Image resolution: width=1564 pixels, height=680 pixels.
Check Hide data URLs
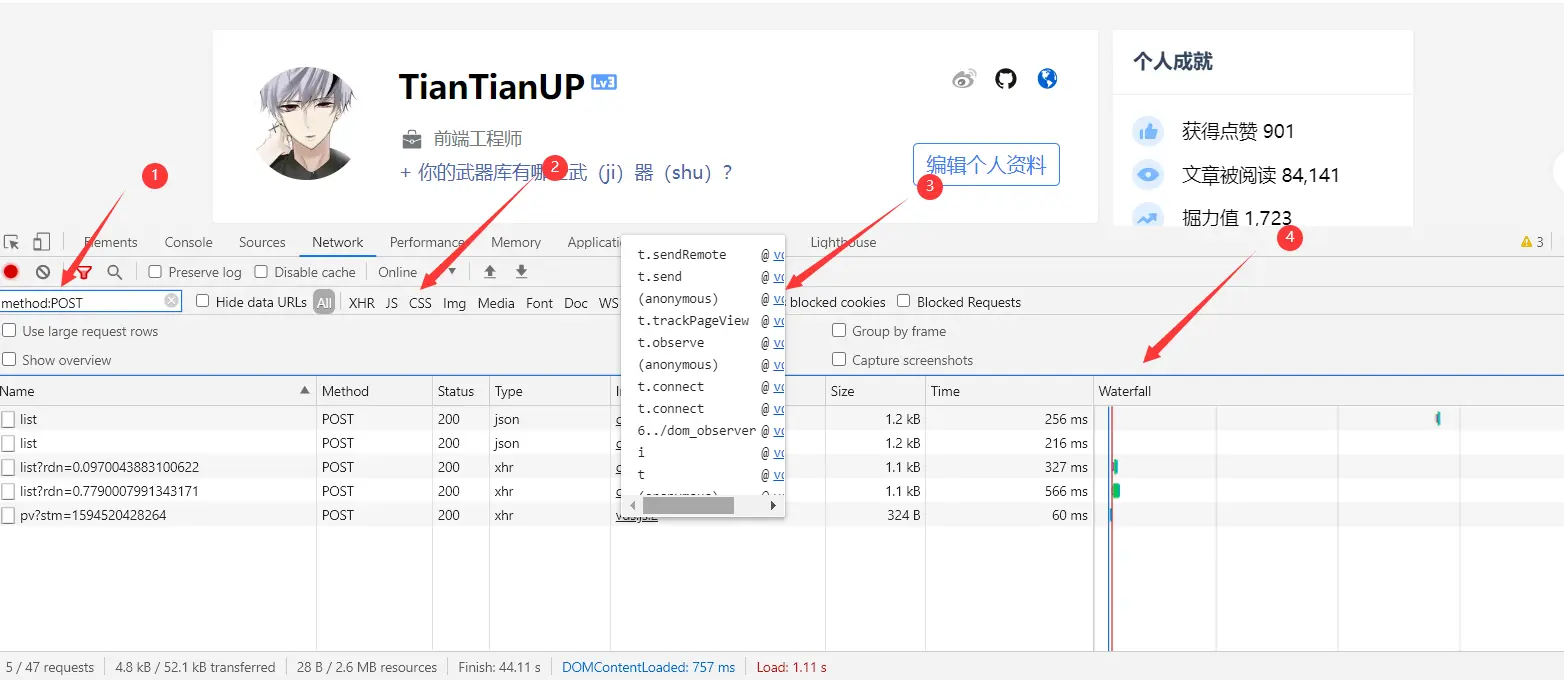[x=203, y=301]
